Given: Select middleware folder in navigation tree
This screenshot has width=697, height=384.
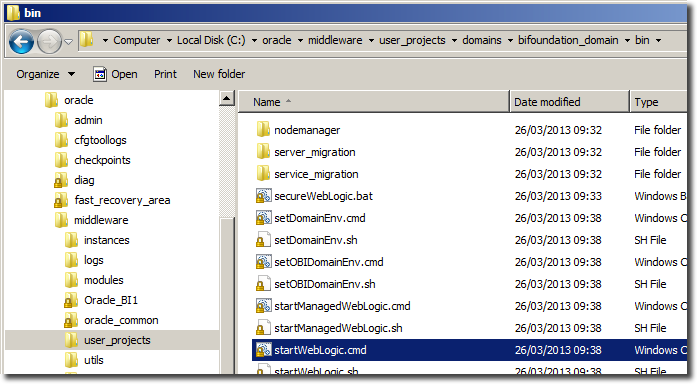Looking at the screenshot, I should tap(101, 220).
